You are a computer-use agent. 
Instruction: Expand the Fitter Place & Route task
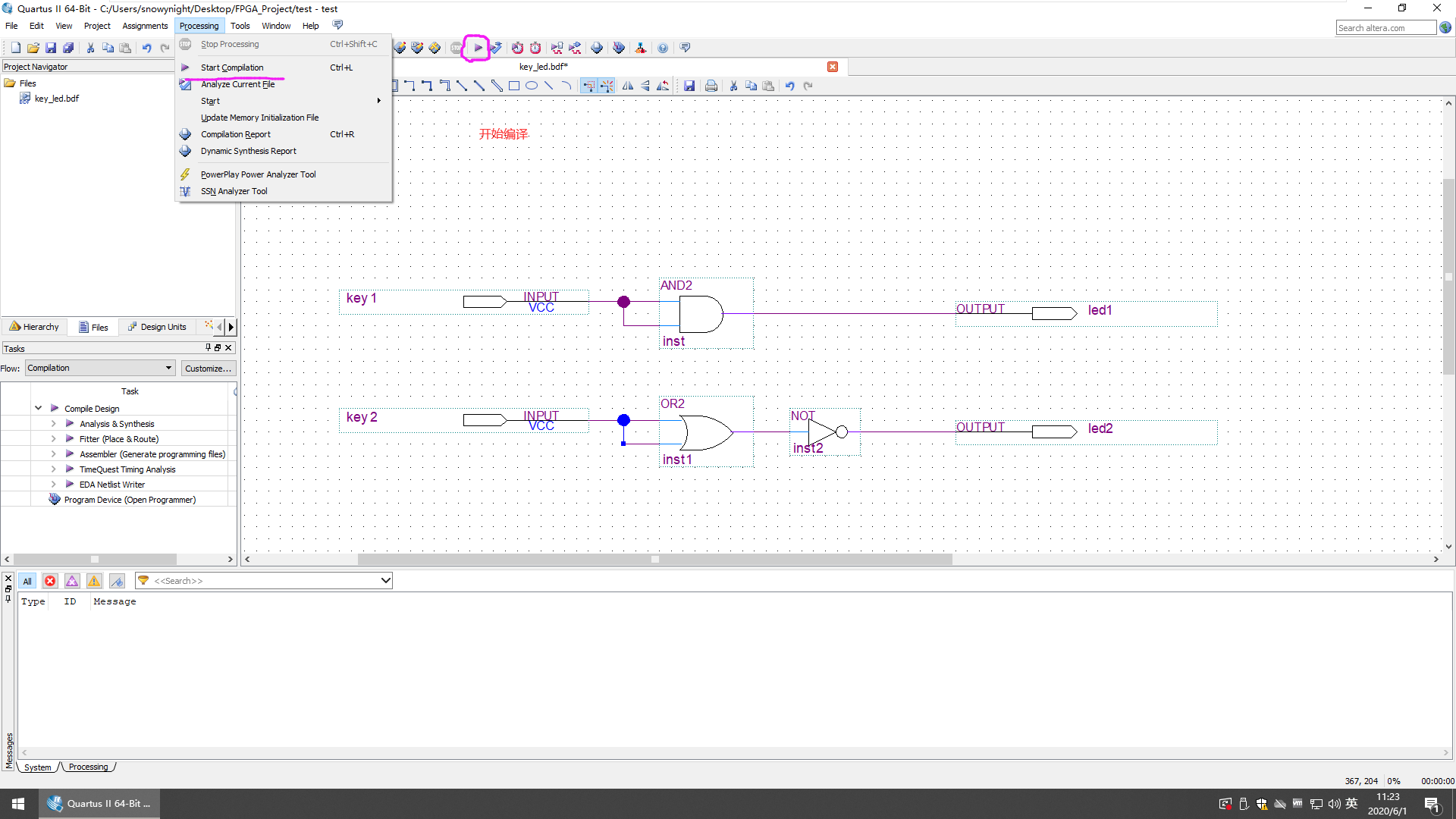tap(53, 438)
